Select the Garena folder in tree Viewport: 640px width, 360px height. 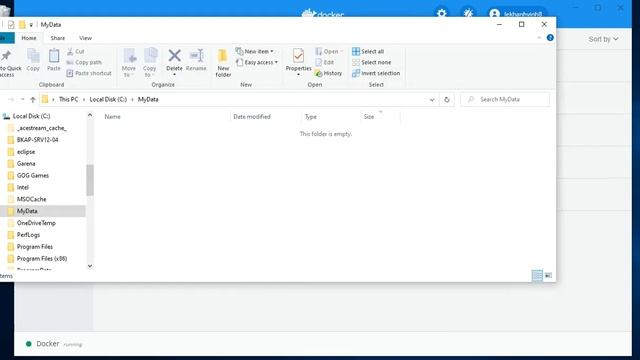(x=26, y=164)
